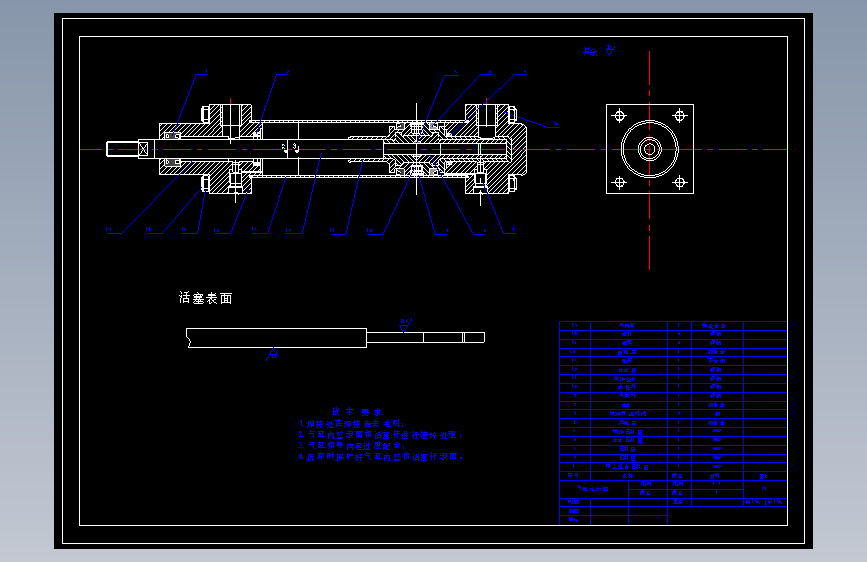Viewport: 867px width, 562px height.
Task: Select bottom-right bolt hole in end view
Action: coord(680,182)
